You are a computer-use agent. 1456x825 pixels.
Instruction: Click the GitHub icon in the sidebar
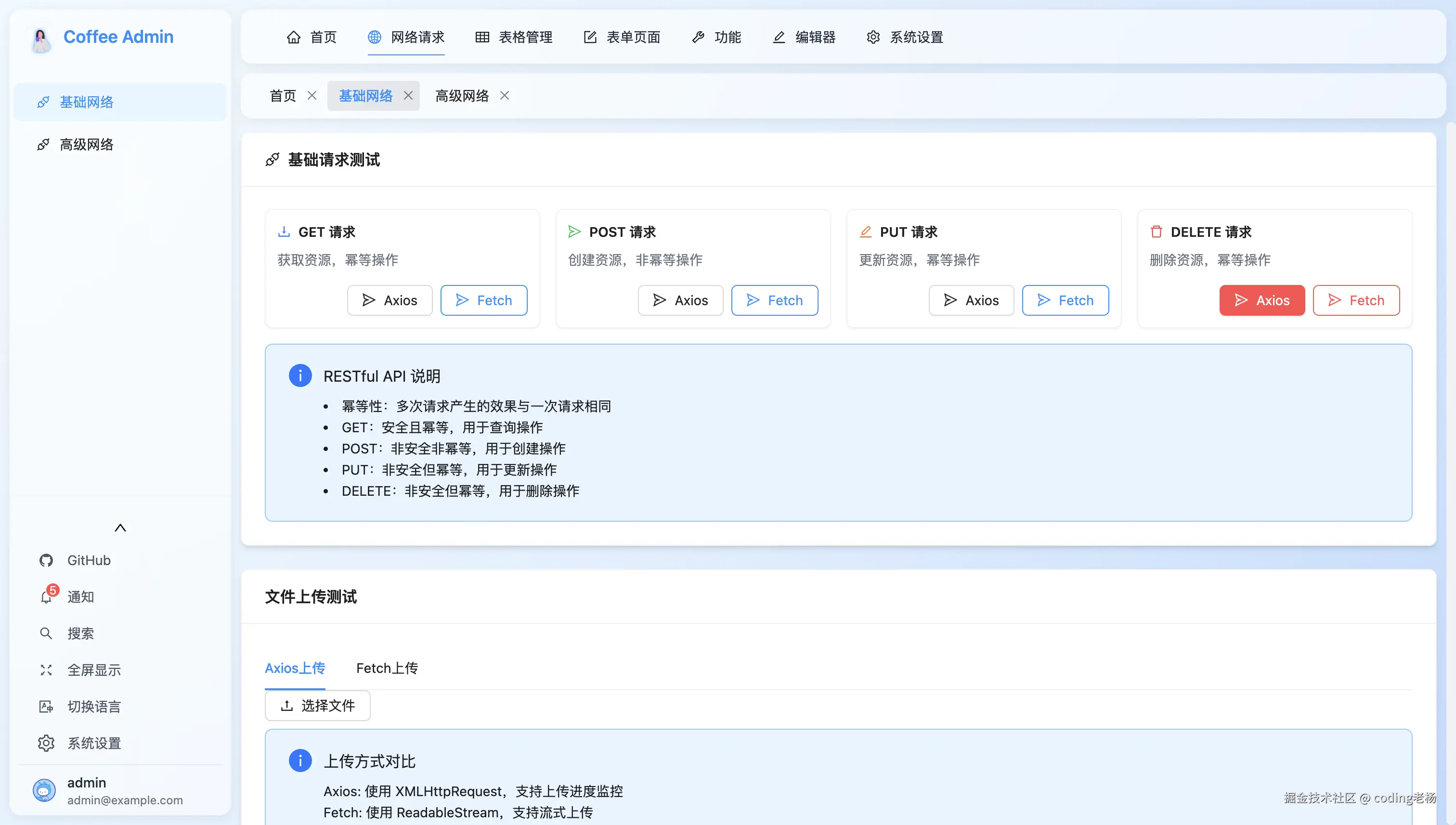46,560
